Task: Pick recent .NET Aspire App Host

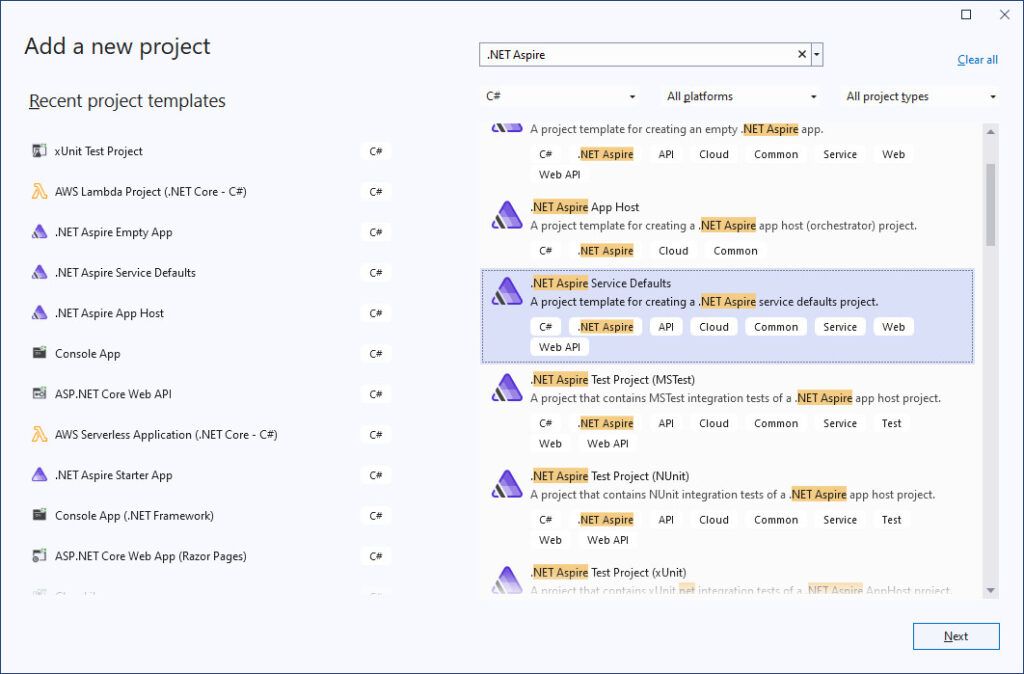Action: 109,313
